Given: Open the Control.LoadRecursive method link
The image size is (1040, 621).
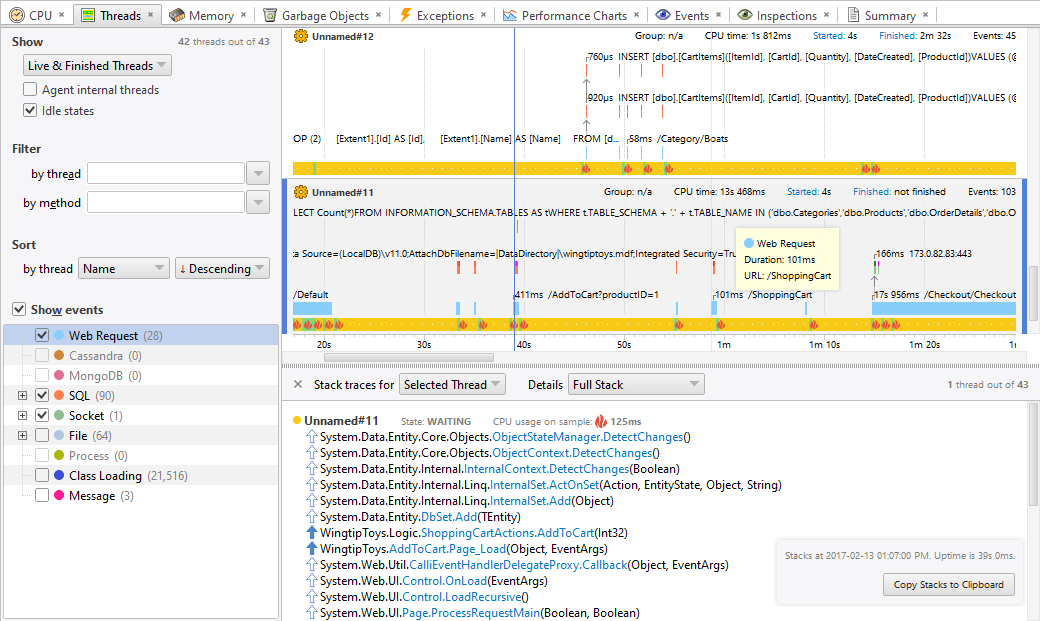Looking at the screenshot, I should click(x=462, y=596).
